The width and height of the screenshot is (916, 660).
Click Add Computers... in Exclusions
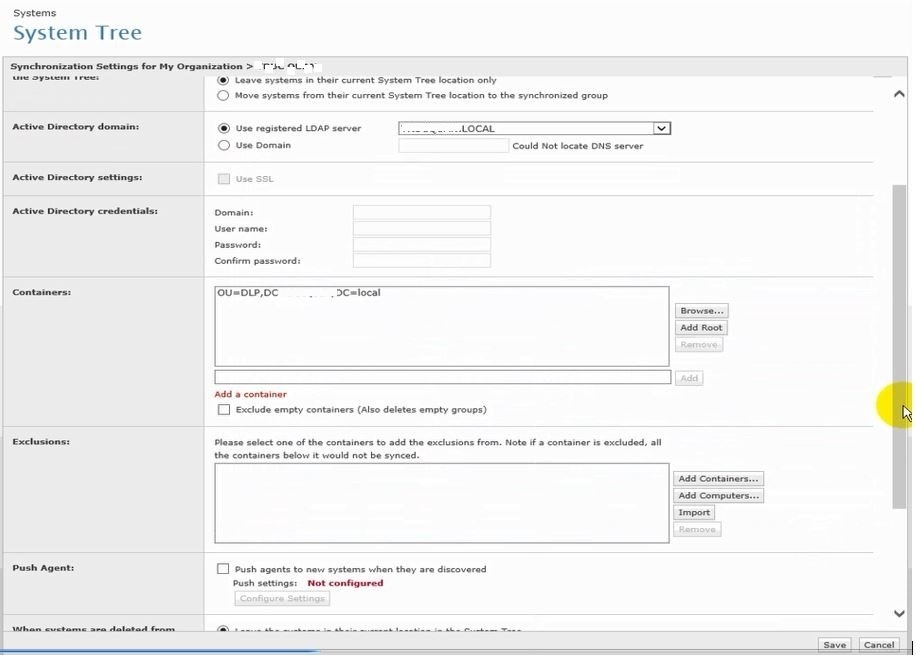(718, 496)
